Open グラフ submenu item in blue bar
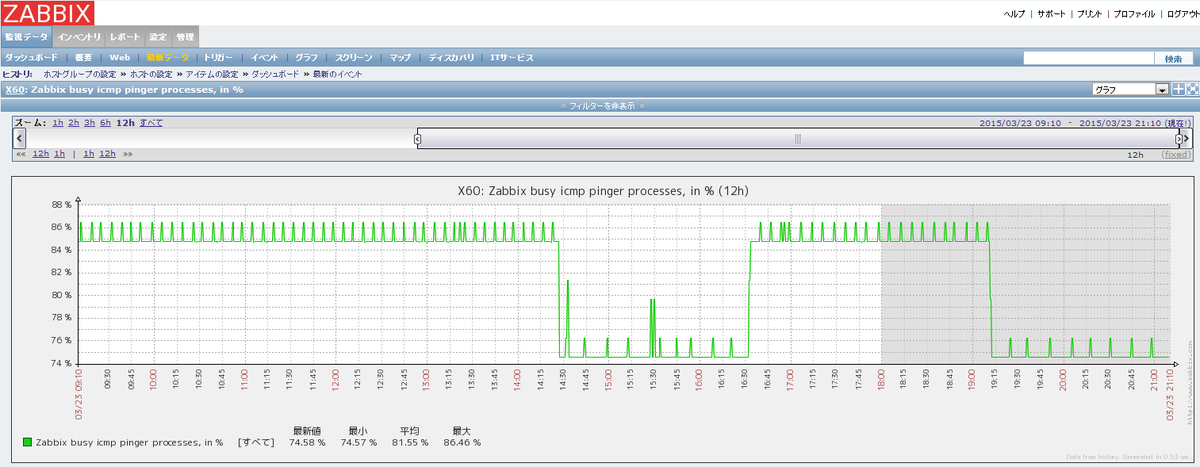 point(307,58)
